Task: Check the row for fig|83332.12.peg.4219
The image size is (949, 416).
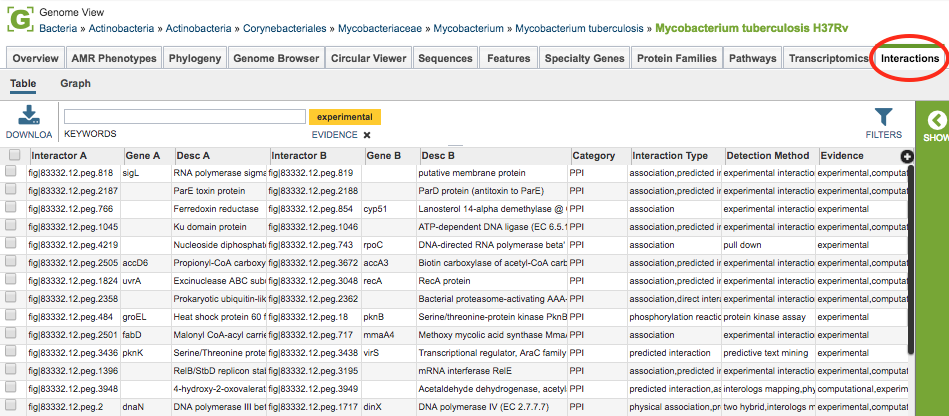Action: 11,244
